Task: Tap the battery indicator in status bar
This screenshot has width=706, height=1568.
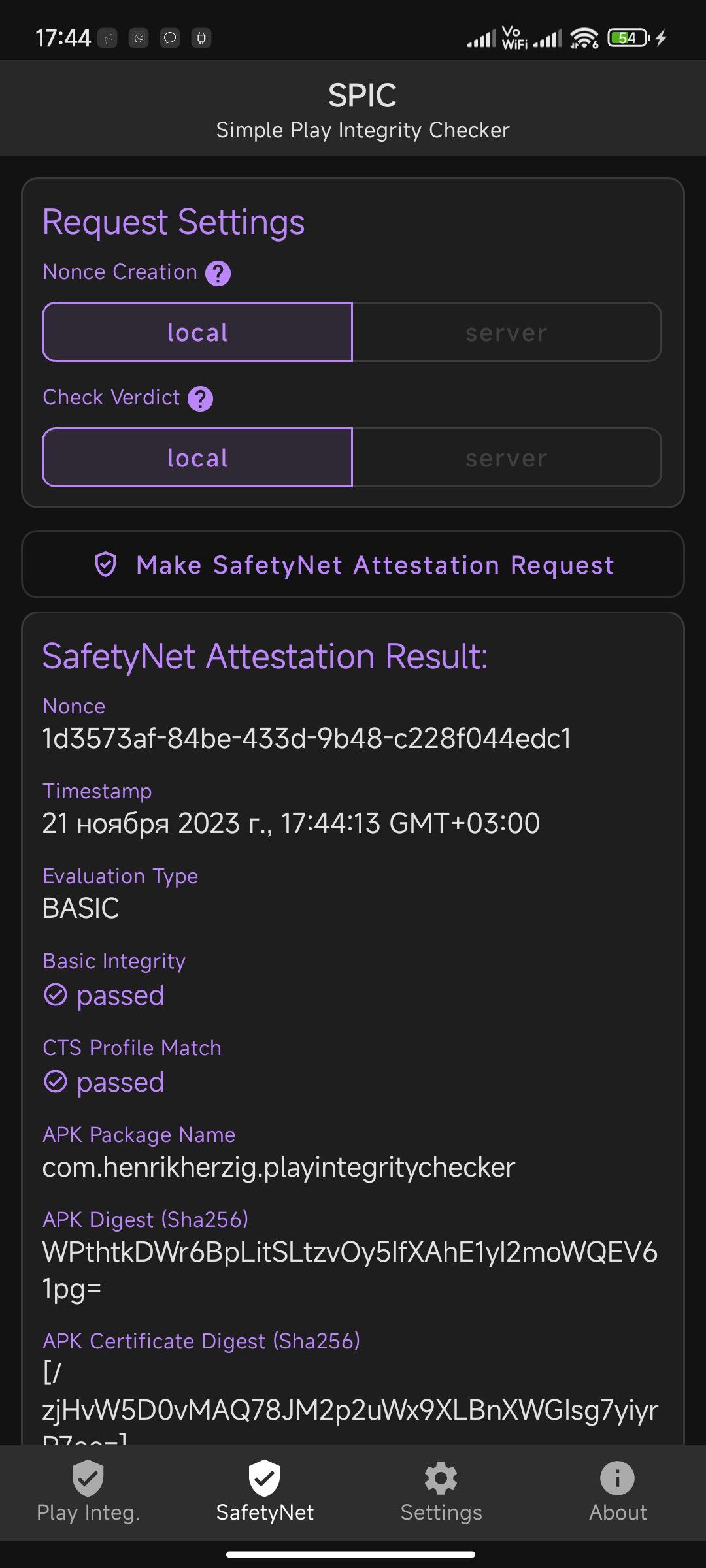Action: (x=628, y=38)
